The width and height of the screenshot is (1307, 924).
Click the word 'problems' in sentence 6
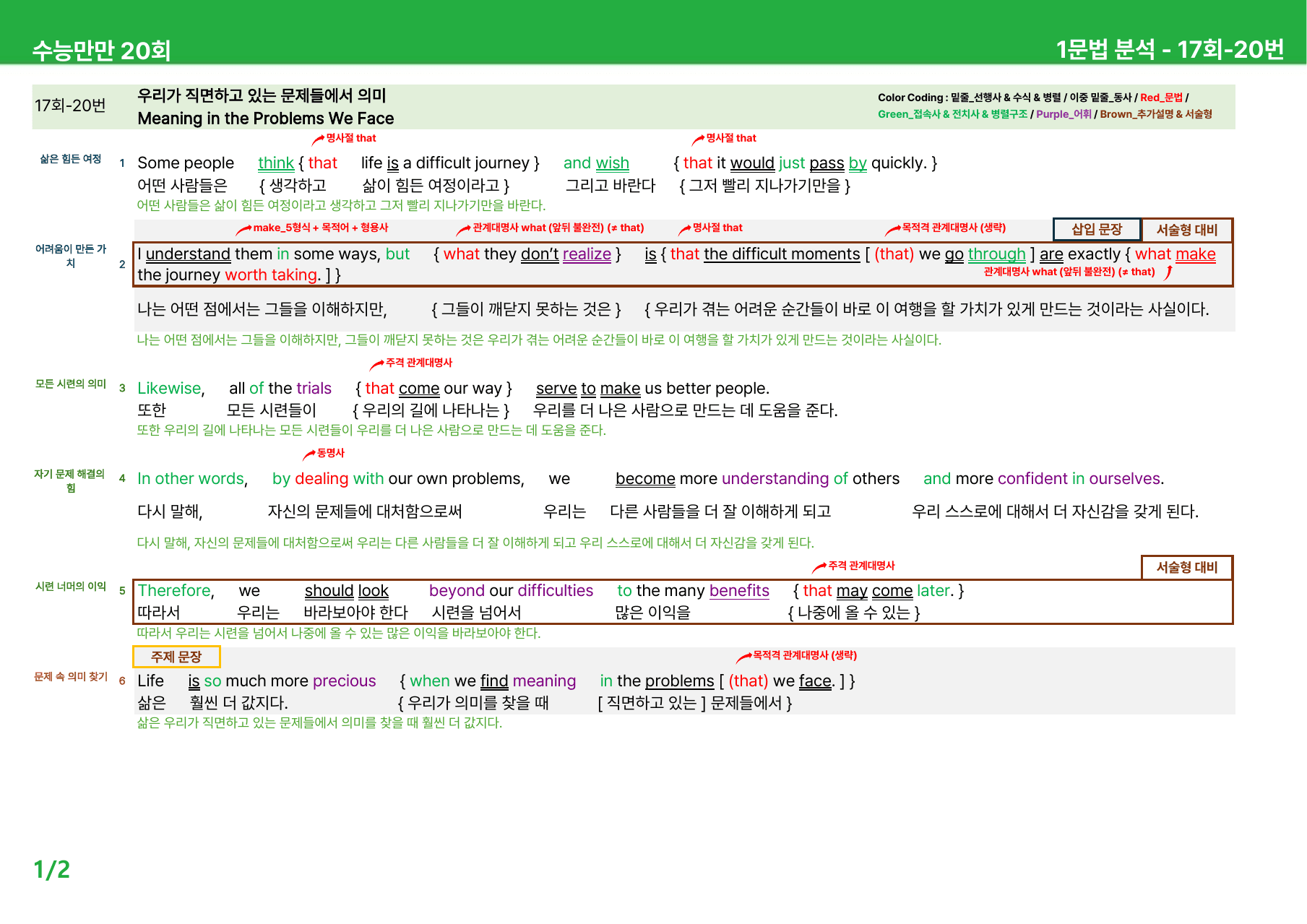point(679,681)
